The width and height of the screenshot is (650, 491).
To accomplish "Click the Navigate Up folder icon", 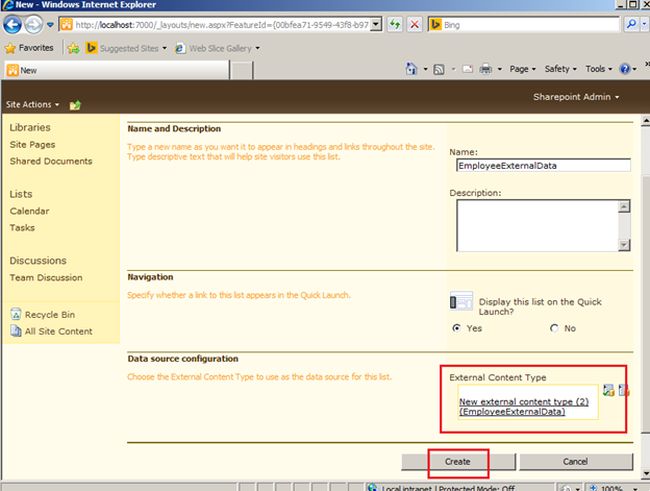I will pos(75,105).
